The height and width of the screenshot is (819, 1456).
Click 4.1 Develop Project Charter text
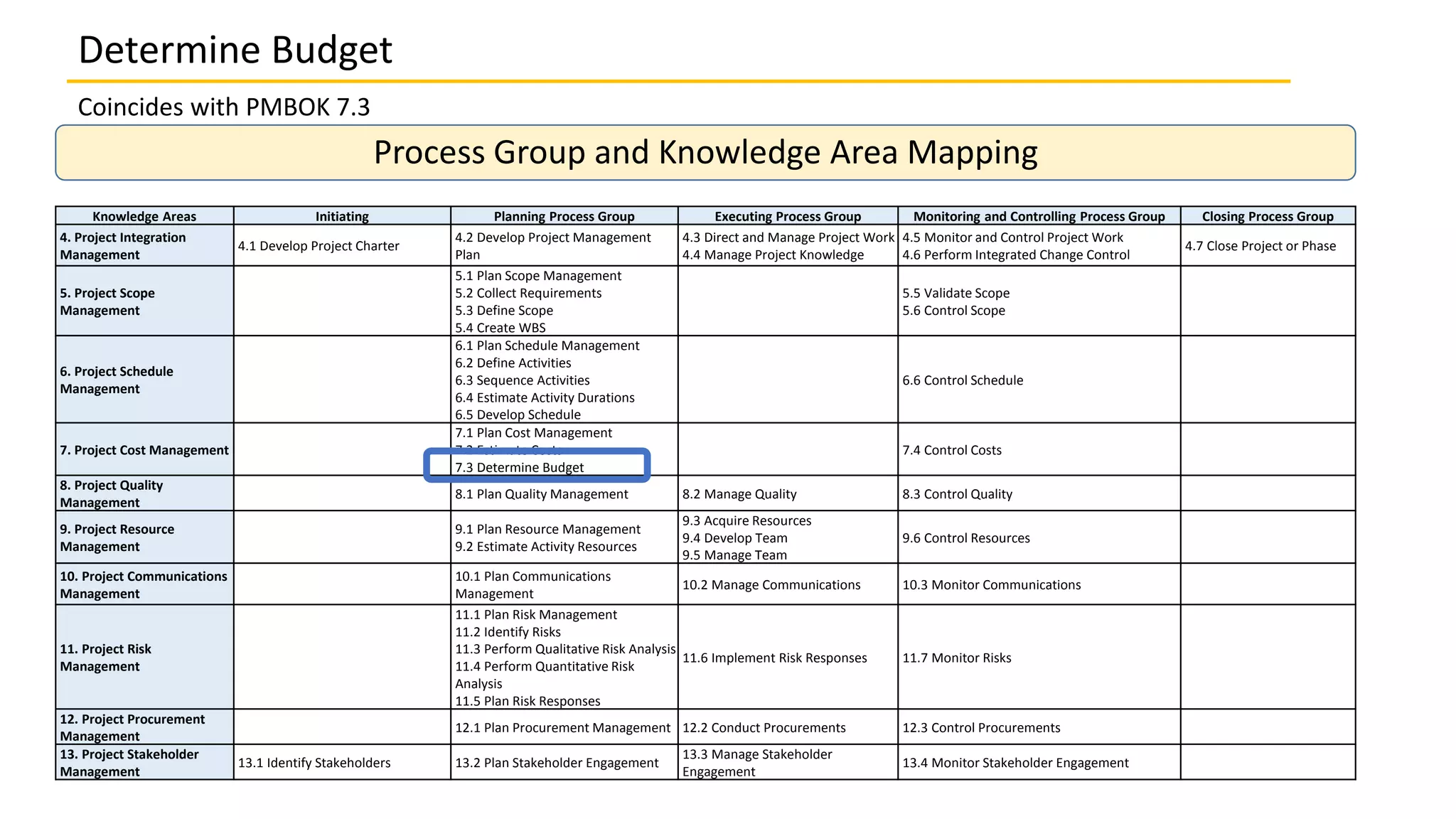click(x=318, y=246)
